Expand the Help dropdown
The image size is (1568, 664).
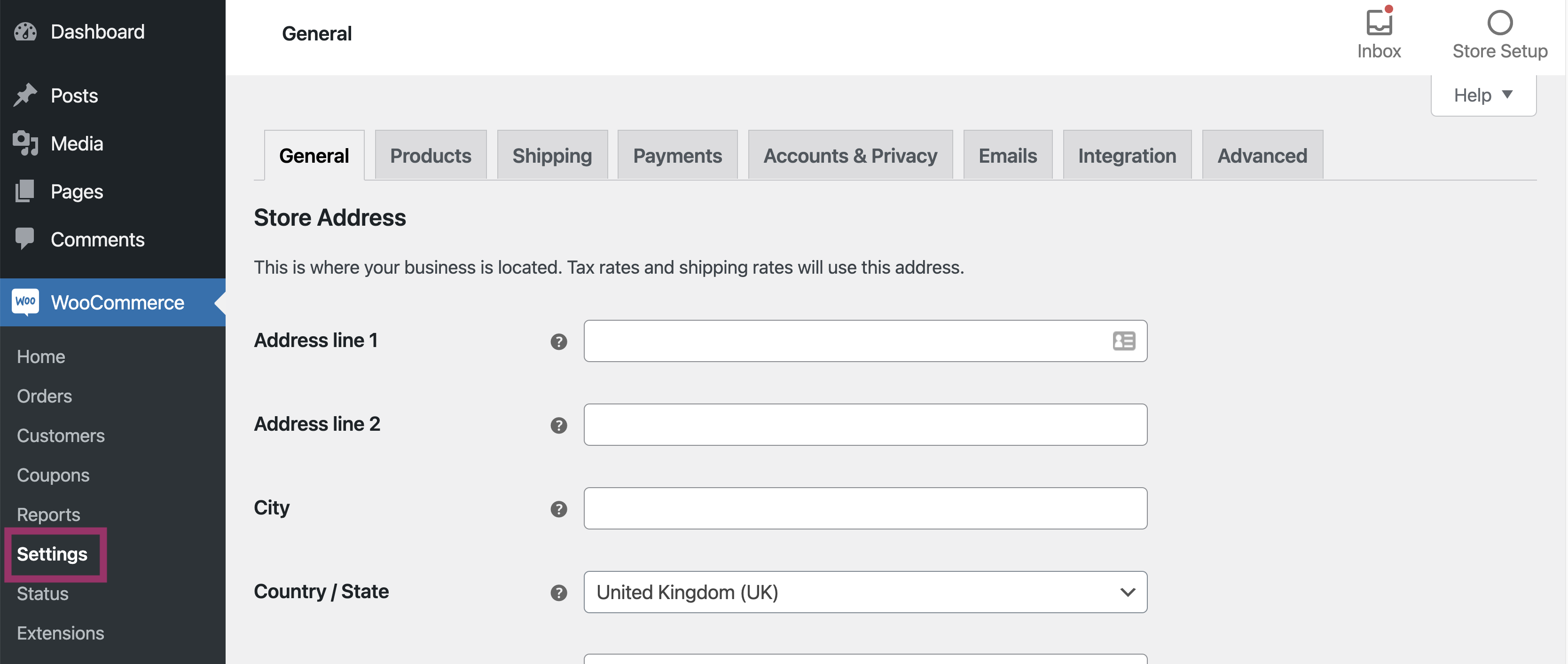pos(1483,95)
